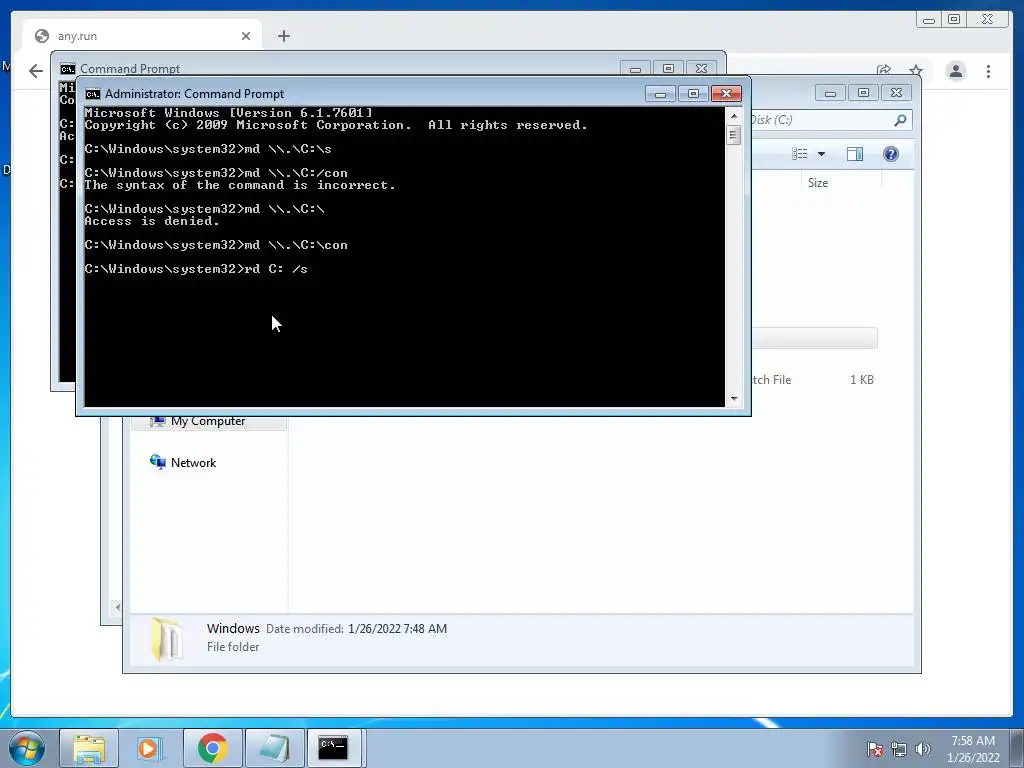Go back in Chrome
The width and height of the screenshot is (1024, 768).
tap(36, 71)
